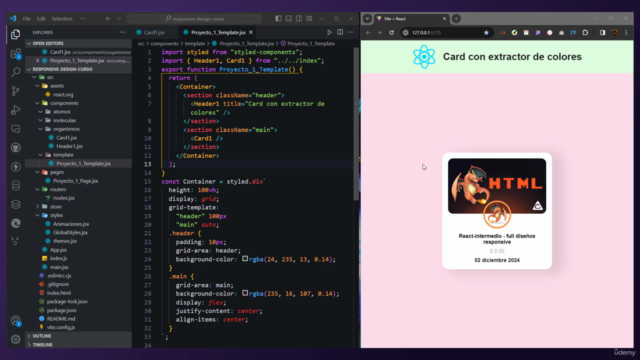Image resolution: width=640 pixels, height=360 pixels.
Task: Open Customize Layout icon in title bar
Action: click(309, 18)
